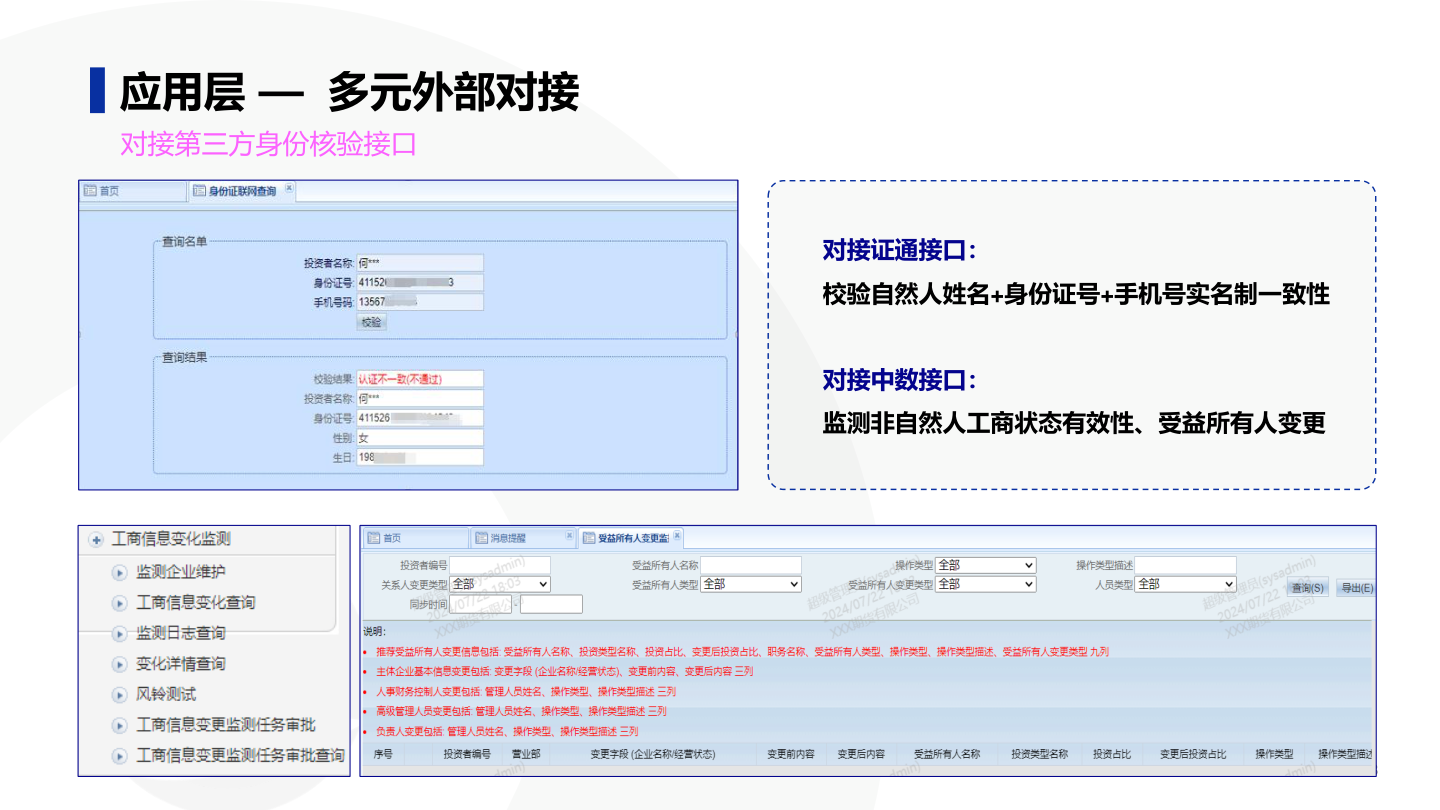The height and width of the screenshot is (810, 1440).
Task: Focus the 手机号码 input field
Action: click(420, 302)
